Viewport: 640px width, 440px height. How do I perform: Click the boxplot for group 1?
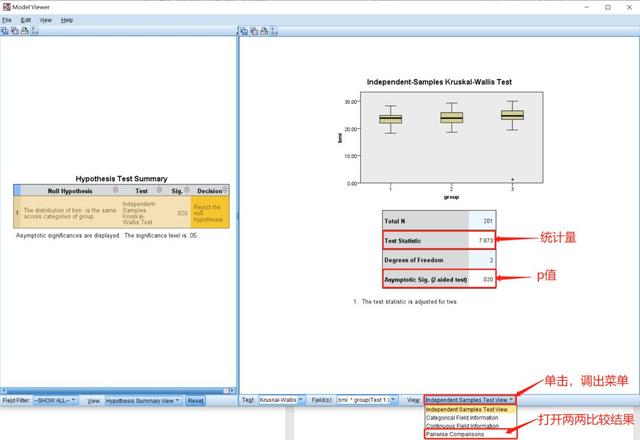tap(391, 119)
